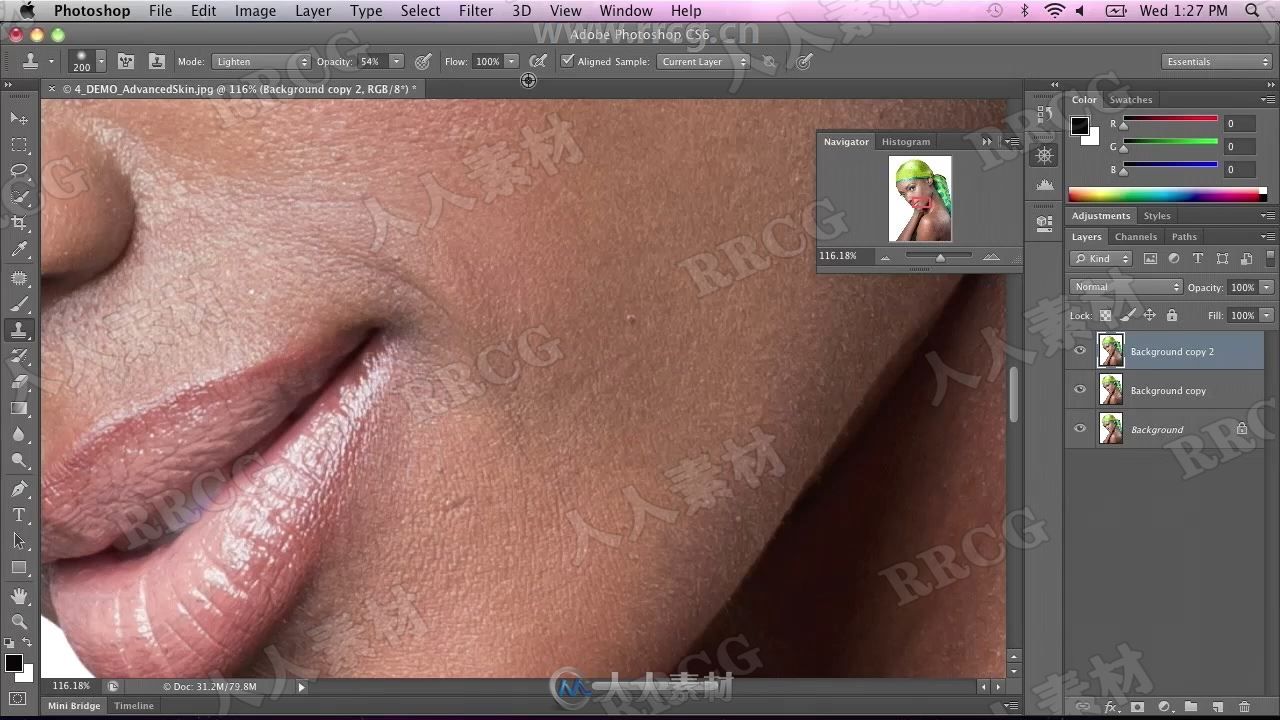Screen dimensions: 1280x720
Task: Click the color spectrum ramp in Color panel
Action: point(1167,195)
